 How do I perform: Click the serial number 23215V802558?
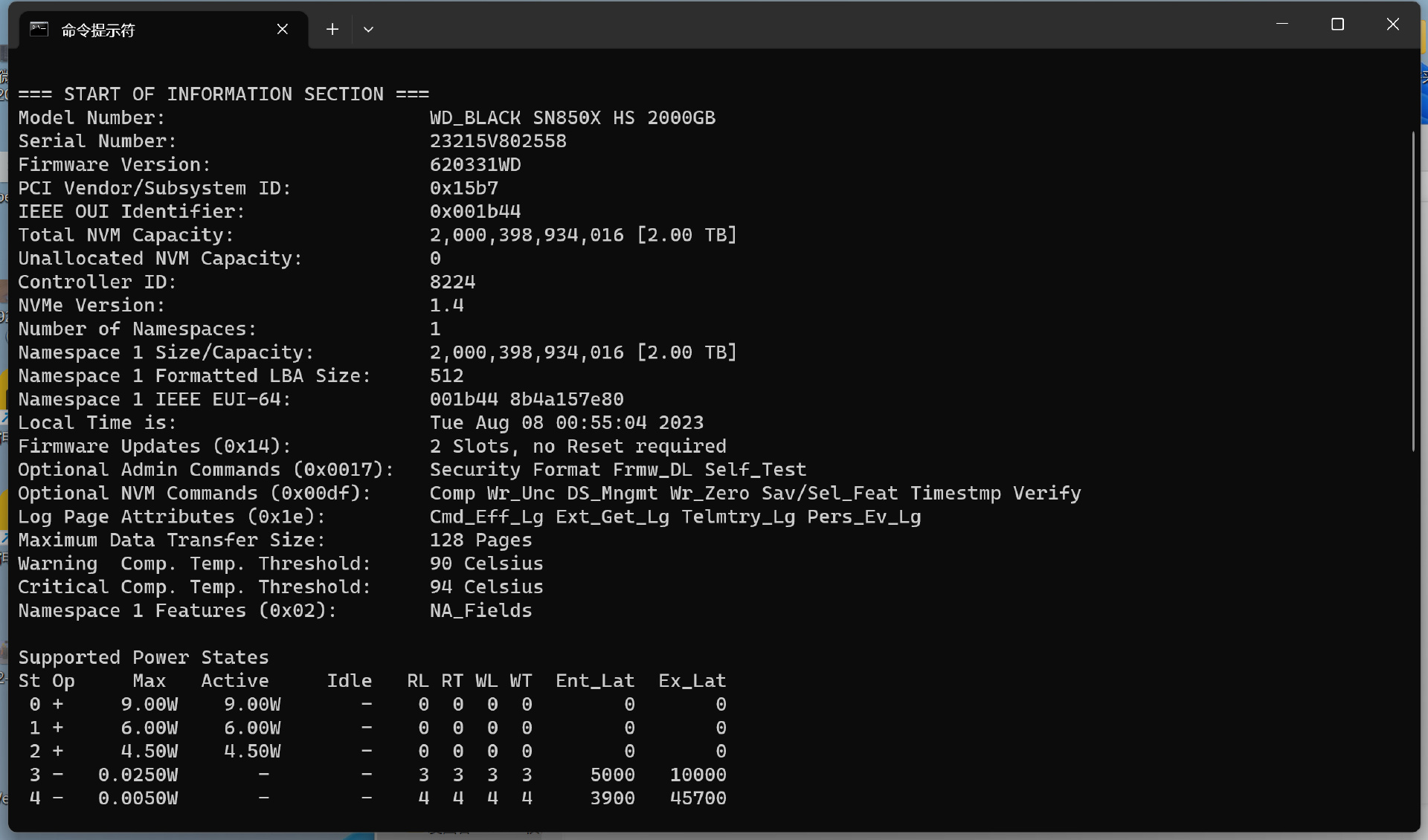pos(498,141)
